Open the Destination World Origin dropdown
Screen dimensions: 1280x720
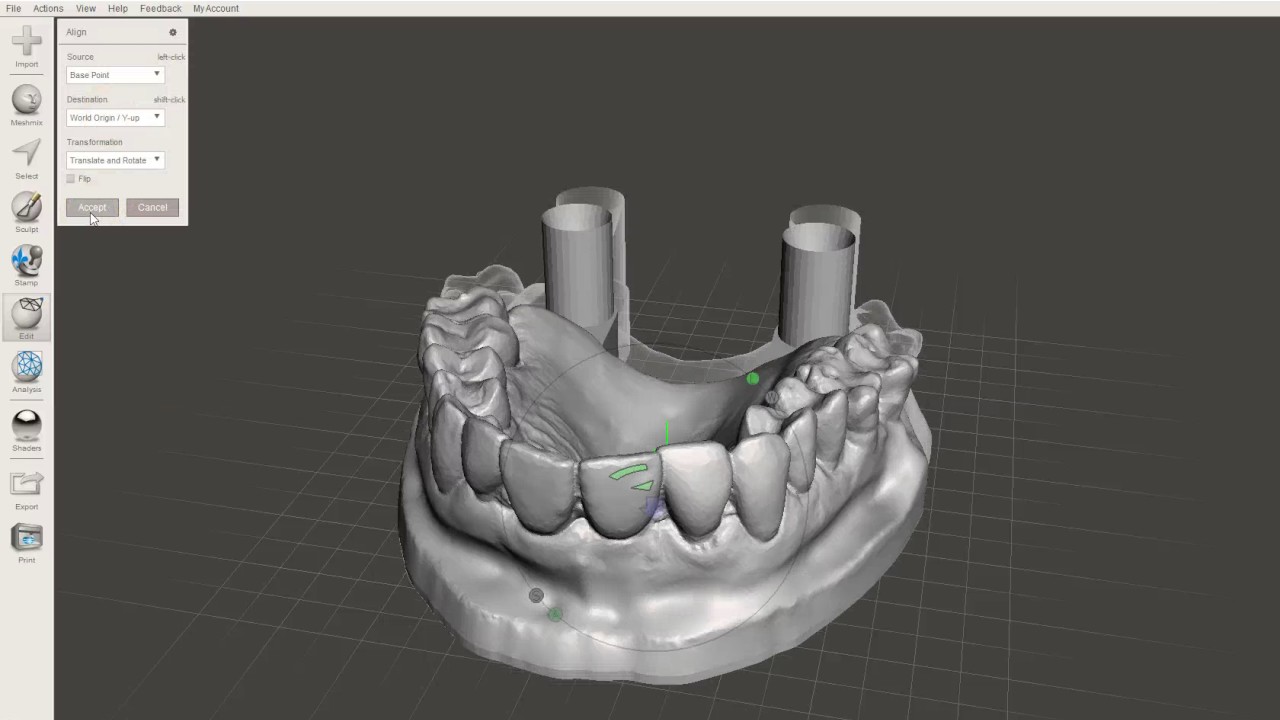point(115,118)
